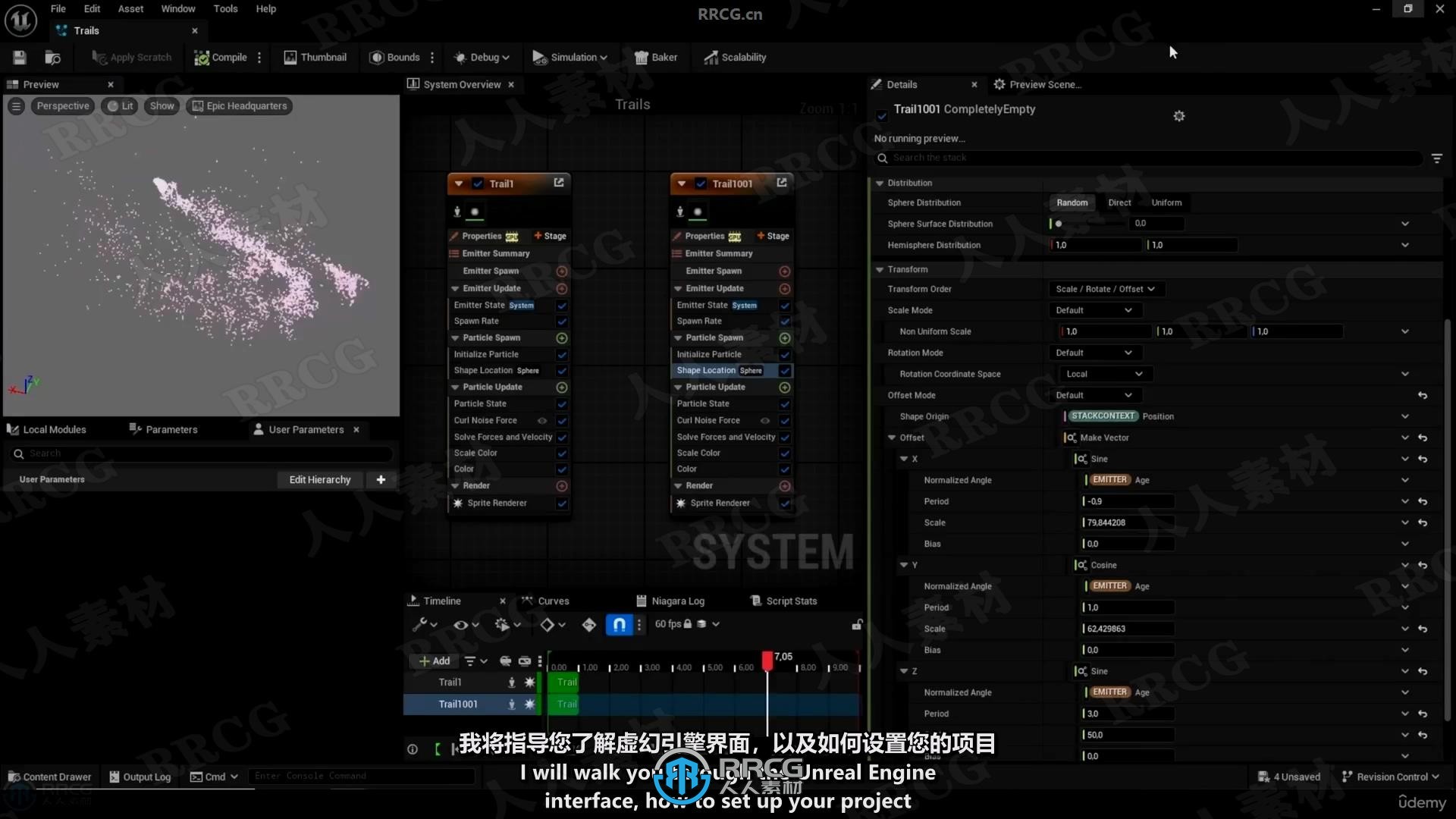Open the Baker tool

(656, 58)
